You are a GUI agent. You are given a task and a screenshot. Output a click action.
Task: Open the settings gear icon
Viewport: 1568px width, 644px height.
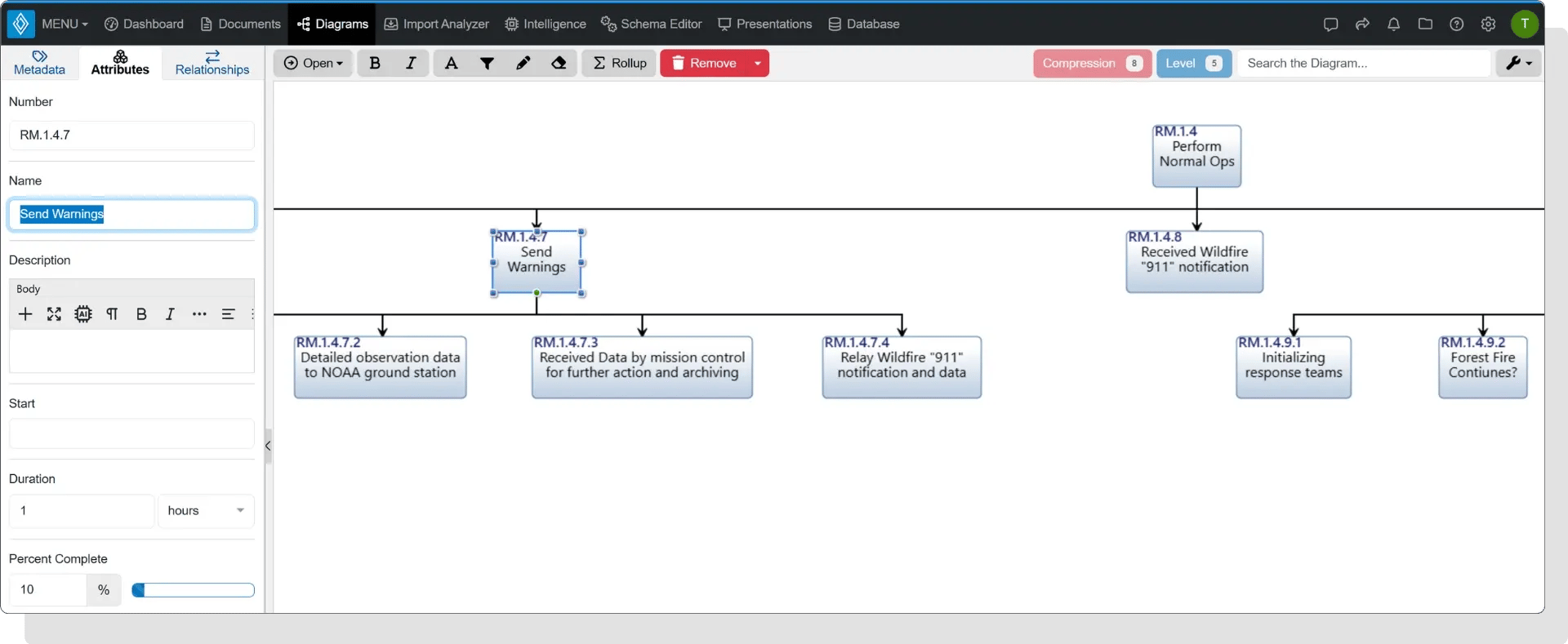point(1488,24)
